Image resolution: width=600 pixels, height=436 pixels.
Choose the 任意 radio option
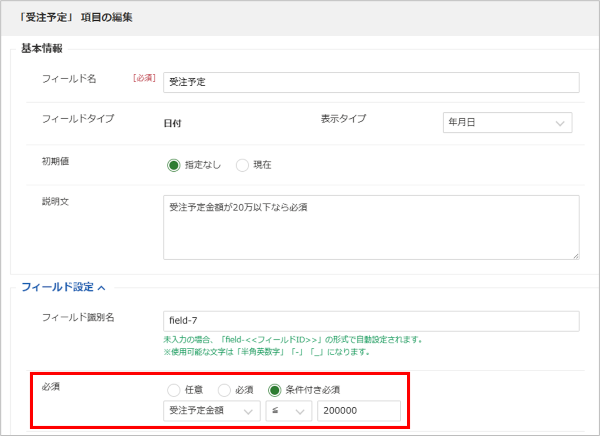175,389
